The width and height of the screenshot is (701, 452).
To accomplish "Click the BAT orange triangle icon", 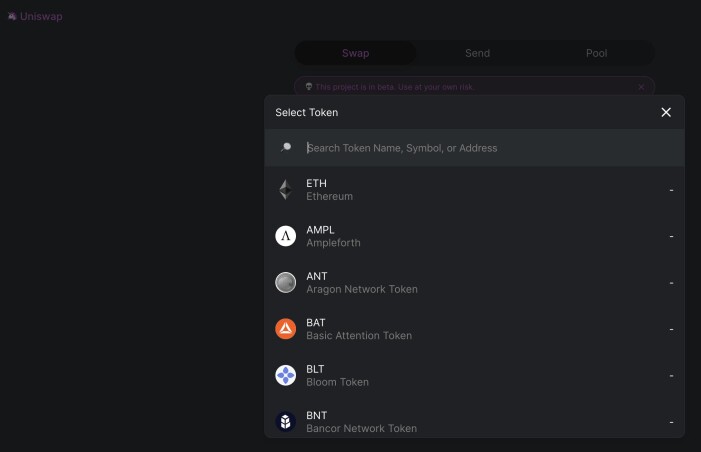I will (x=286, y=329).
